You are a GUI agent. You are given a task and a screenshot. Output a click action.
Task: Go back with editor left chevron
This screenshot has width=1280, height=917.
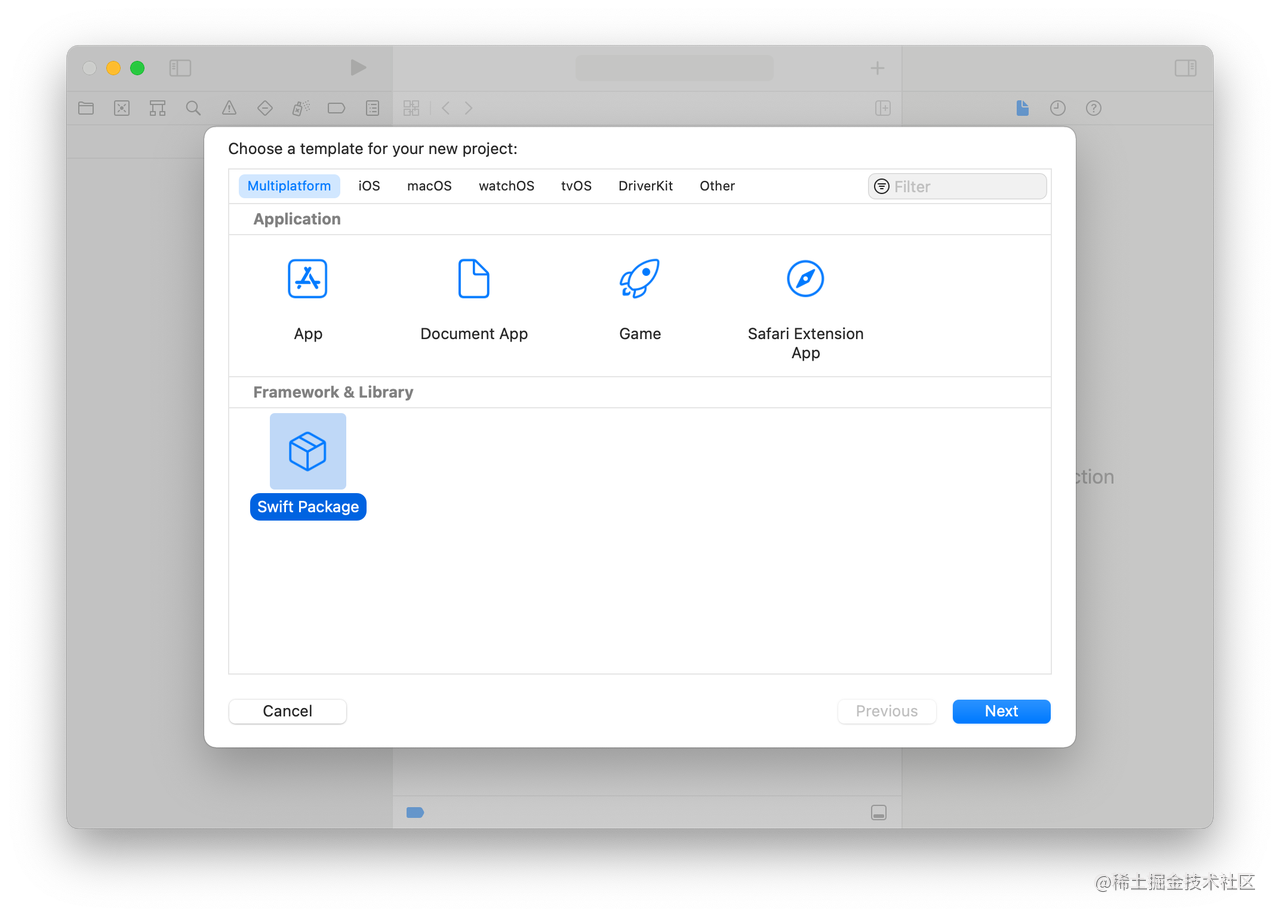pyautogui.click(x=446, y=108)
